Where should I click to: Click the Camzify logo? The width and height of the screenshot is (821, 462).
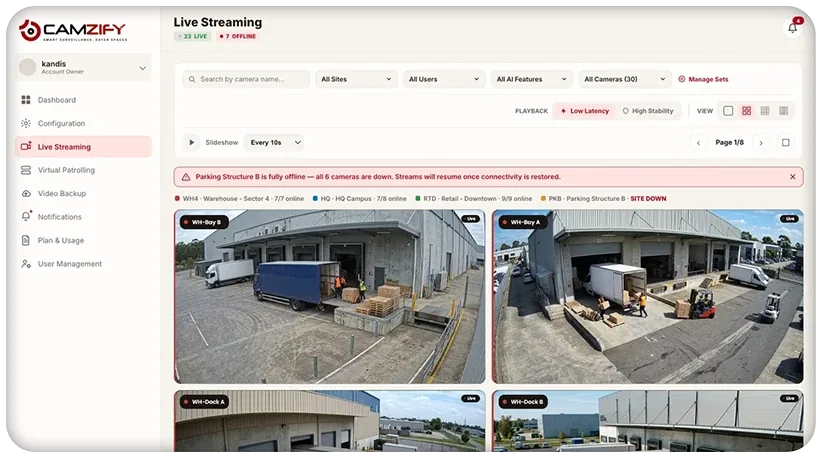(x=73, y=30)
